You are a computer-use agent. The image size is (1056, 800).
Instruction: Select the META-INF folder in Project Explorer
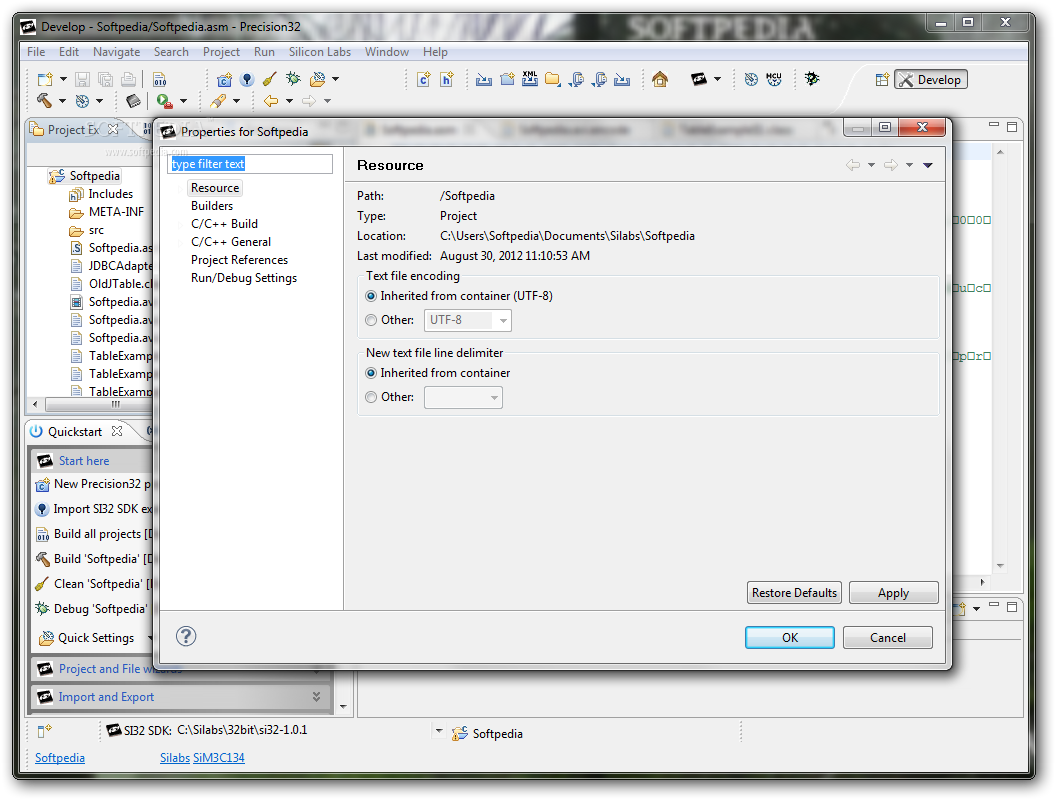(x=116, y=212)
